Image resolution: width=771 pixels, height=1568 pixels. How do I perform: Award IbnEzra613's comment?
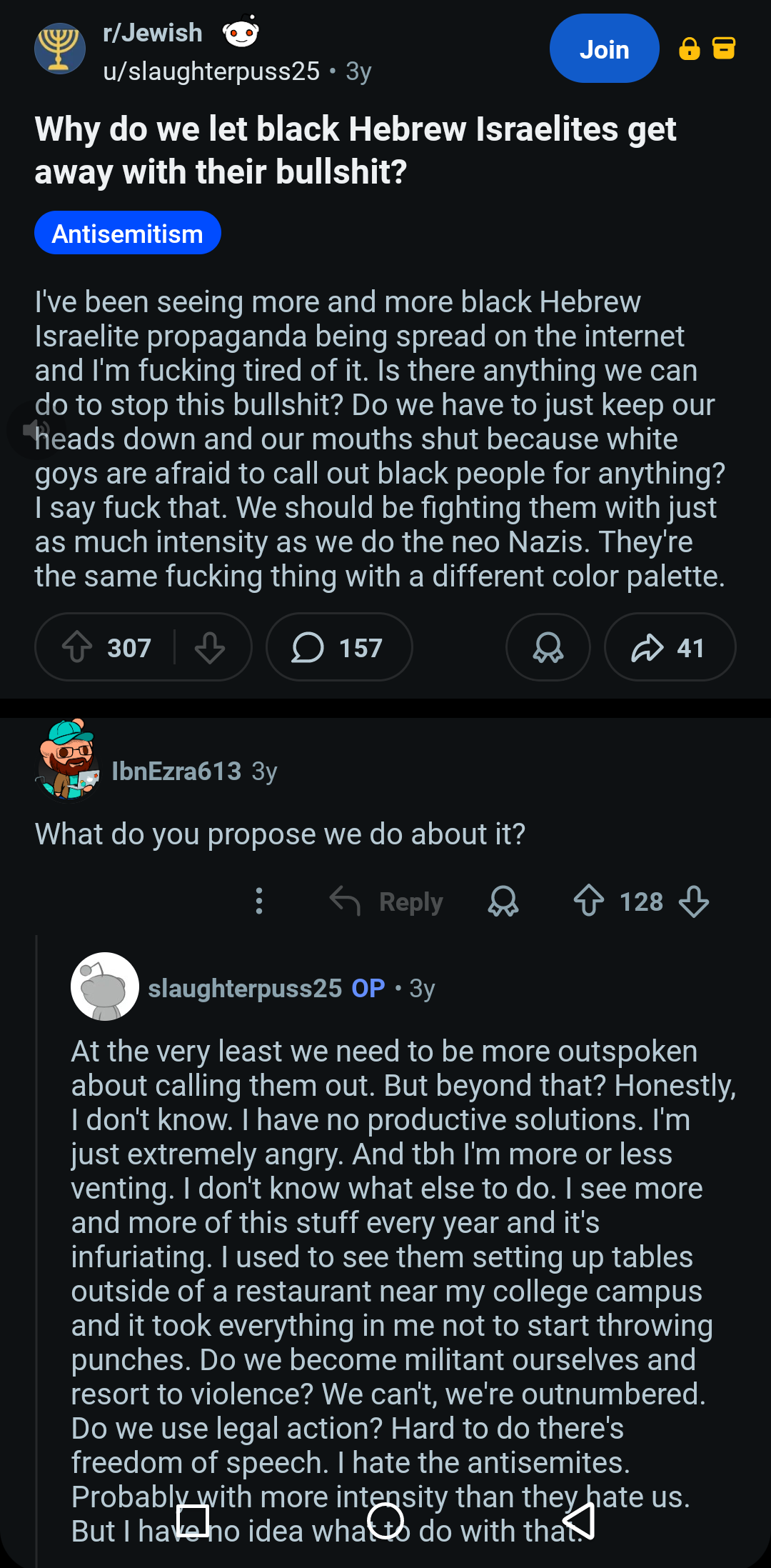click(503, 901)
